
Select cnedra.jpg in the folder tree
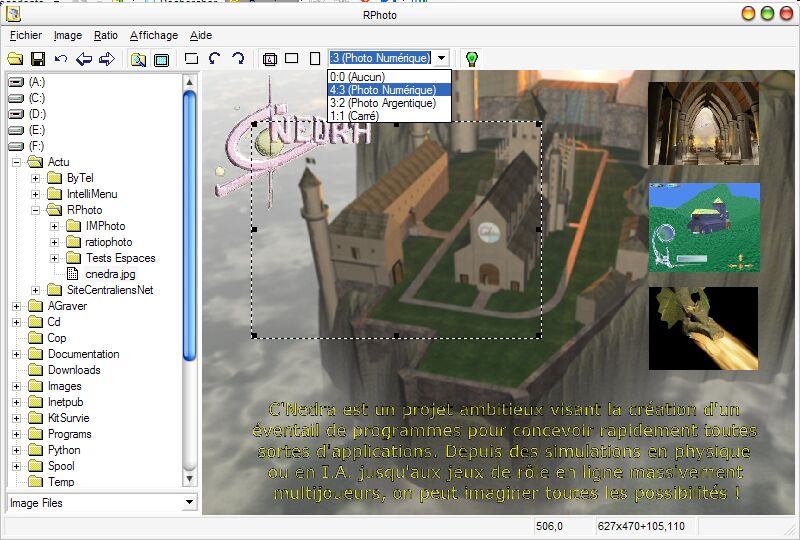(x=110, y=274)
